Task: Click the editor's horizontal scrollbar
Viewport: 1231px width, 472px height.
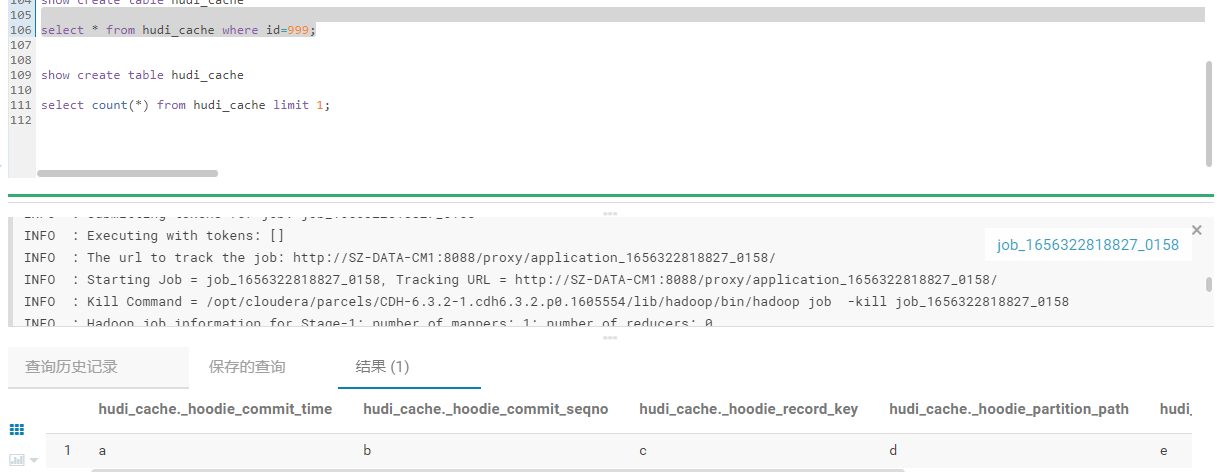Action: (127, 173)
